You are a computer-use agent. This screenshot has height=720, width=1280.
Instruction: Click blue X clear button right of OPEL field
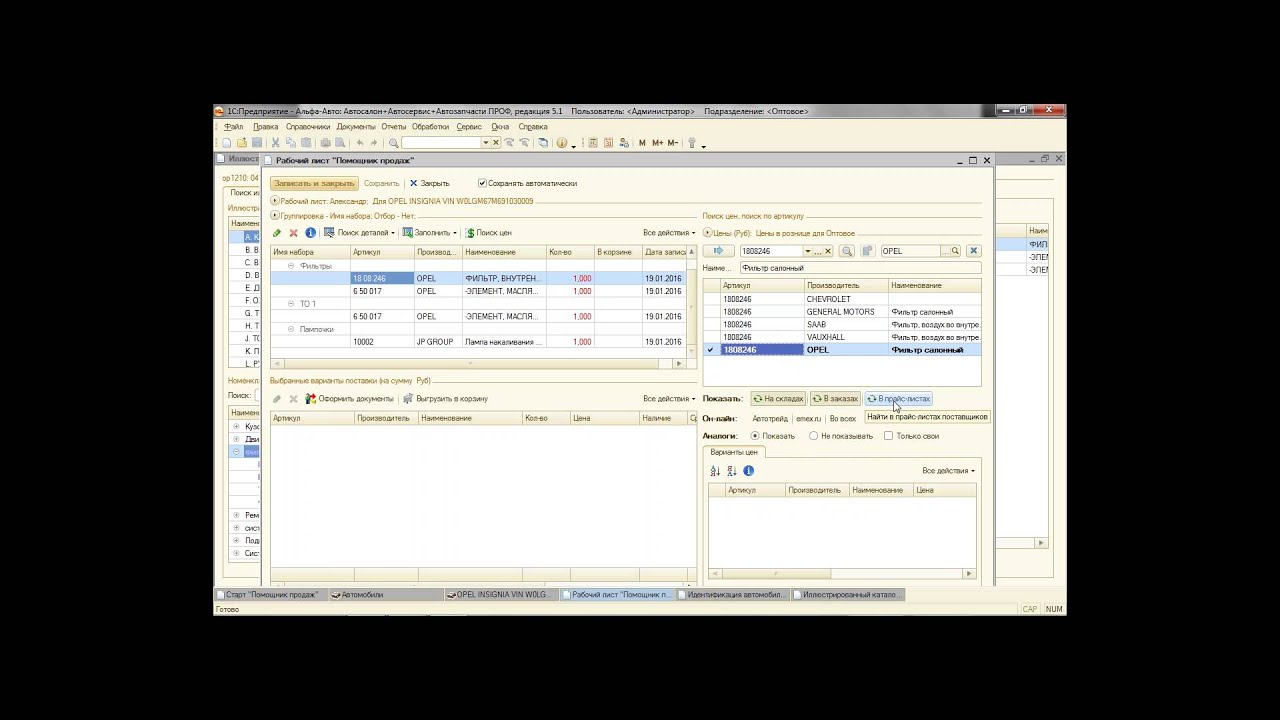click(x=973, y=251)
